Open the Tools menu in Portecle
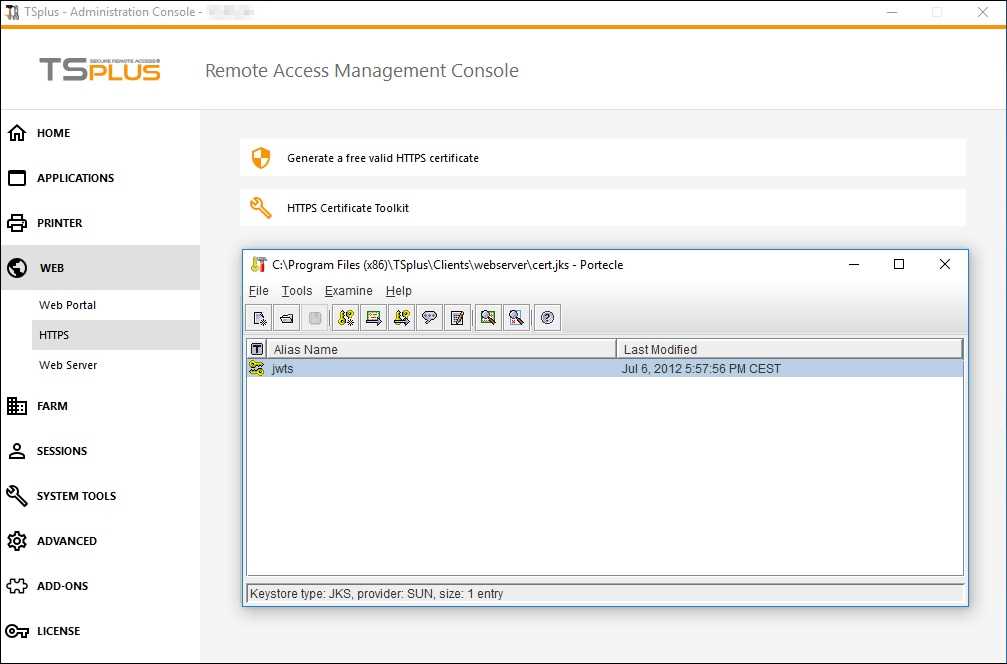 [x=296, y=290]
